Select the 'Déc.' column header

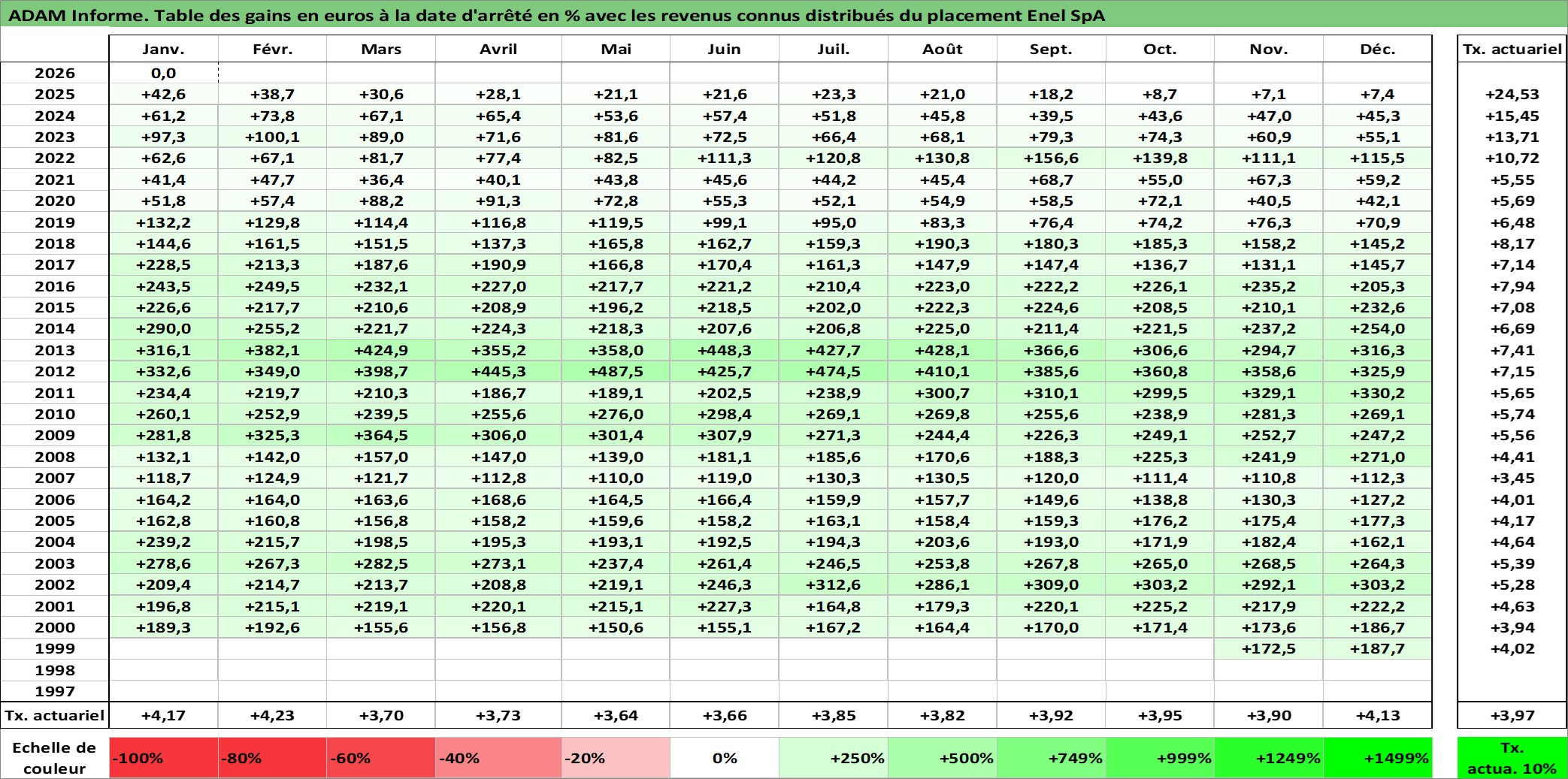pyautogui.click(x=1378, y=49)
